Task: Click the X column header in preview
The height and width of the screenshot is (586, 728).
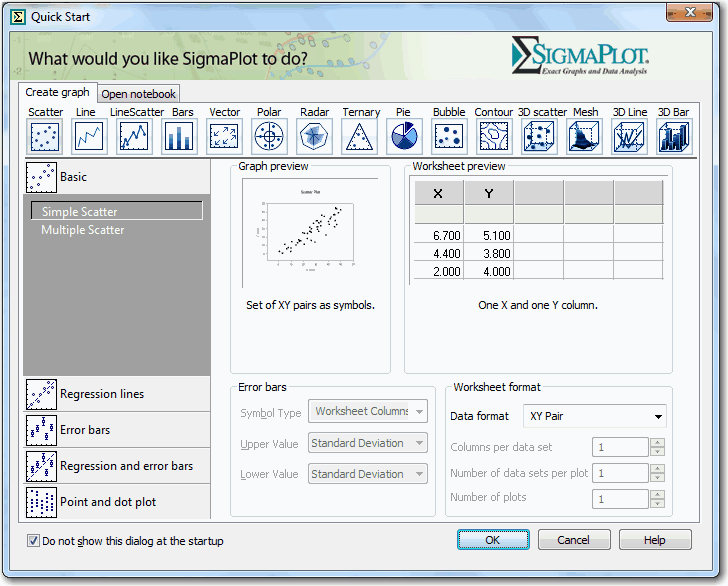Action: point(439,193)
